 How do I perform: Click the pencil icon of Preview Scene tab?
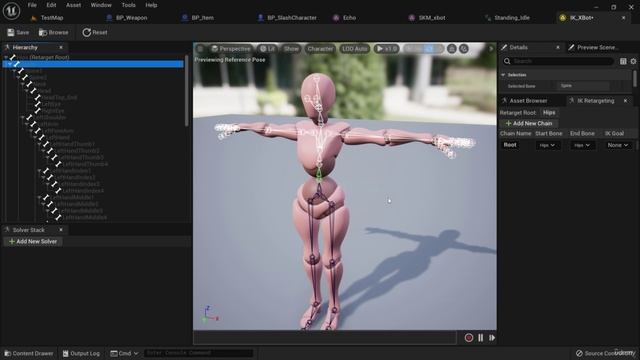pos(571,47)
